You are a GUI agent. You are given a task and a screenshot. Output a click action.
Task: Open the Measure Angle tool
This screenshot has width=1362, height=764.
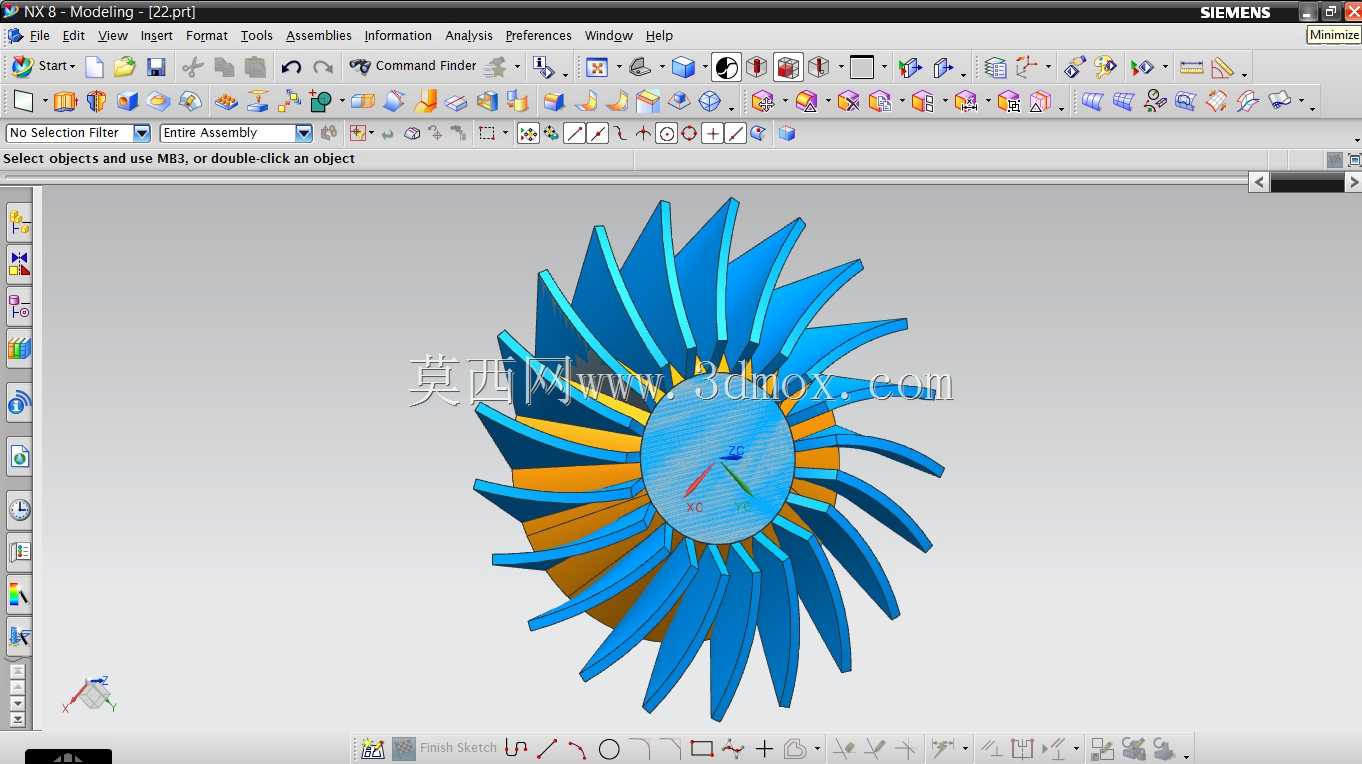click(1222, 67)
